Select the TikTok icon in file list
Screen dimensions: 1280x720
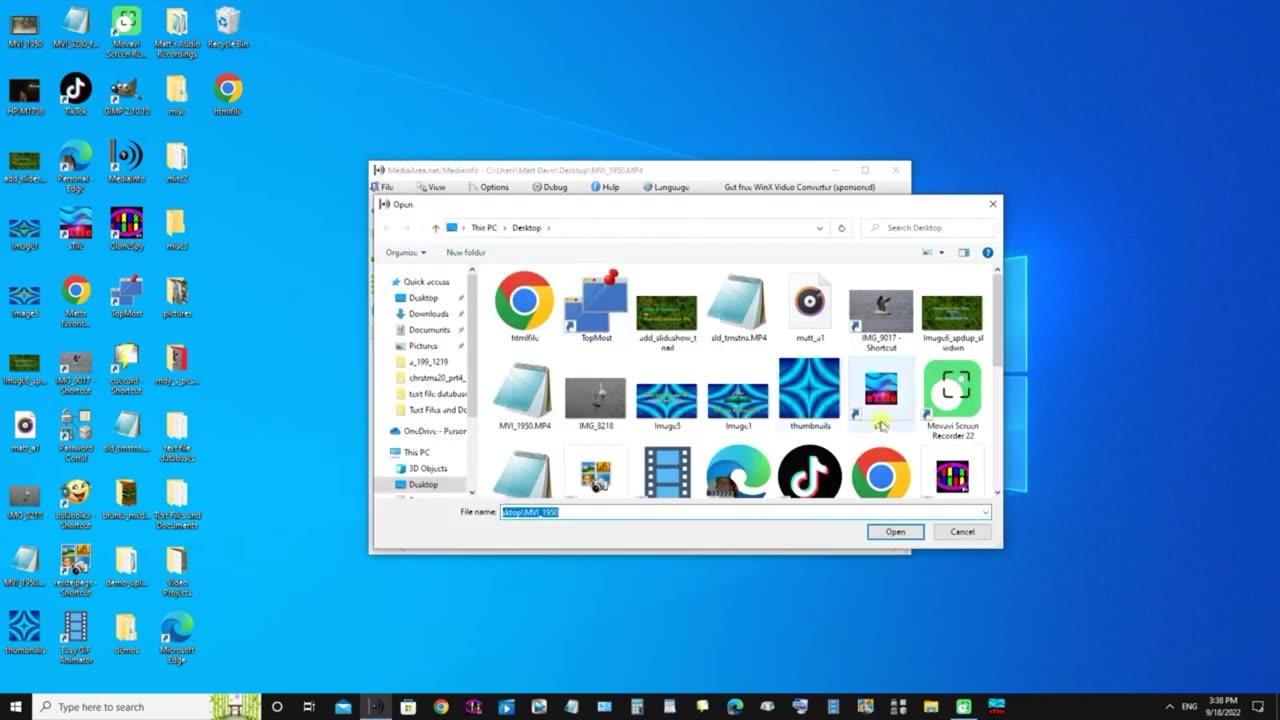pos(810,472)
